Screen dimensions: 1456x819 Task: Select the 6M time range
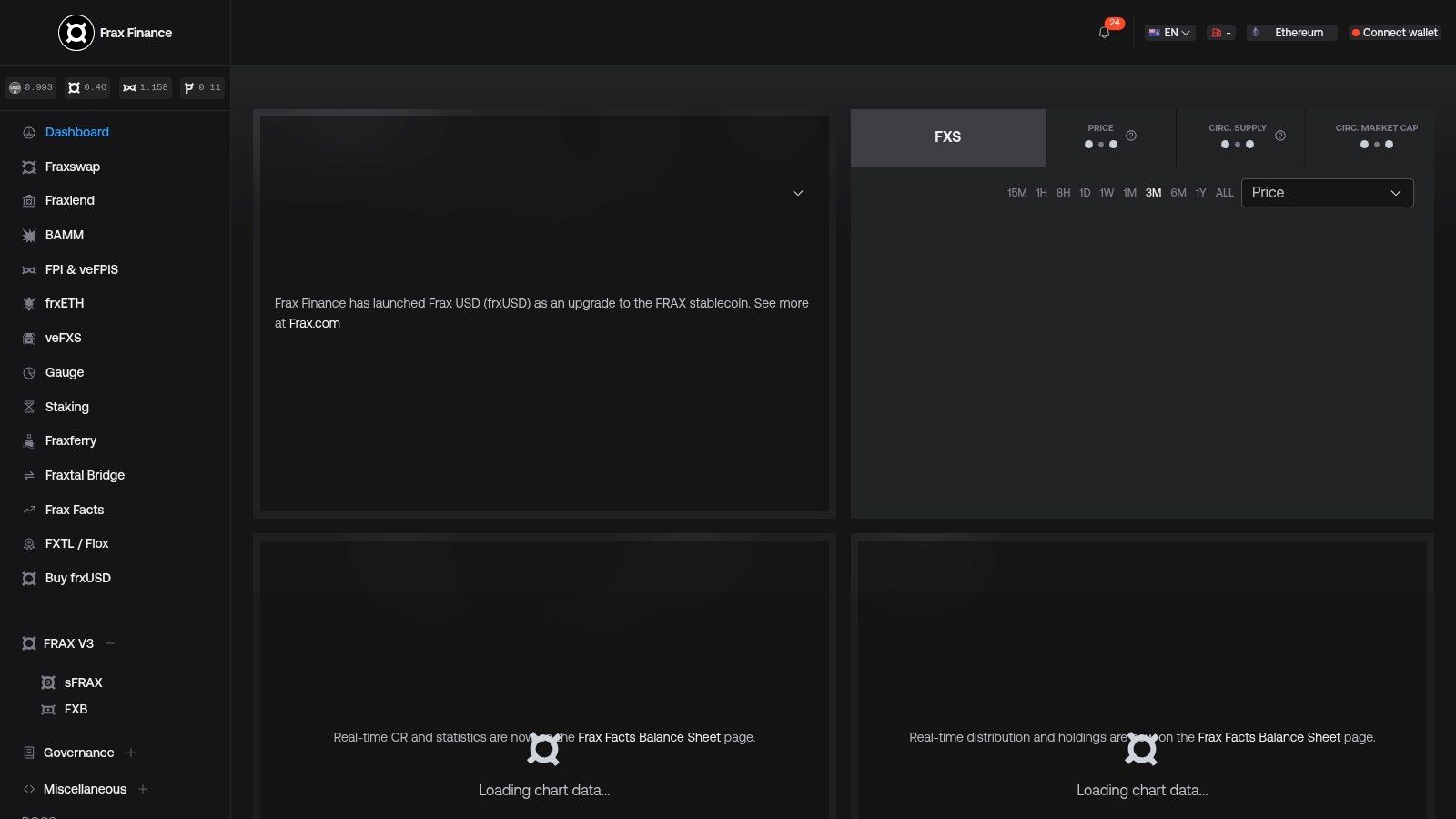click(1178, 193)
